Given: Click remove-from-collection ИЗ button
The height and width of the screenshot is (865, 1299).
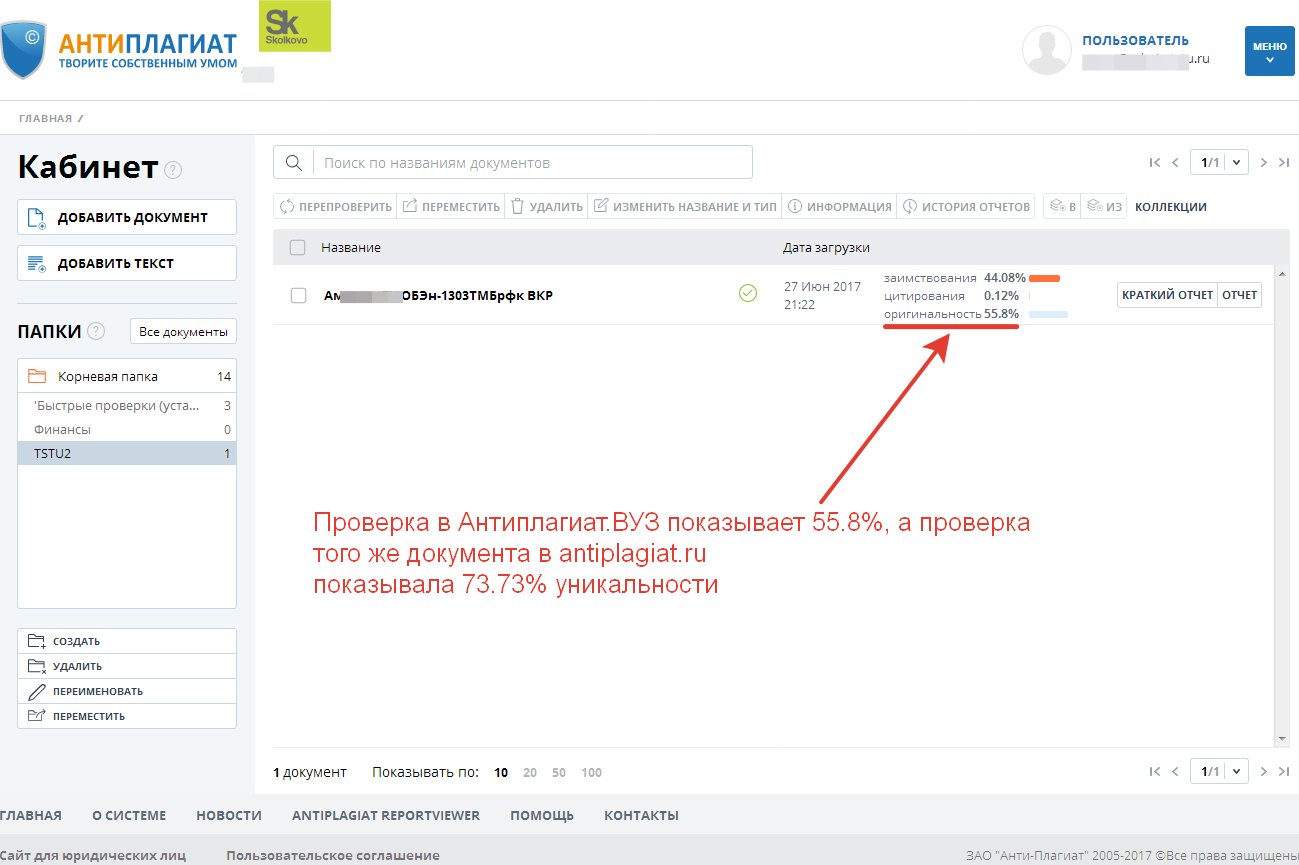Looking at the screenshot, I should point(1105,206).
